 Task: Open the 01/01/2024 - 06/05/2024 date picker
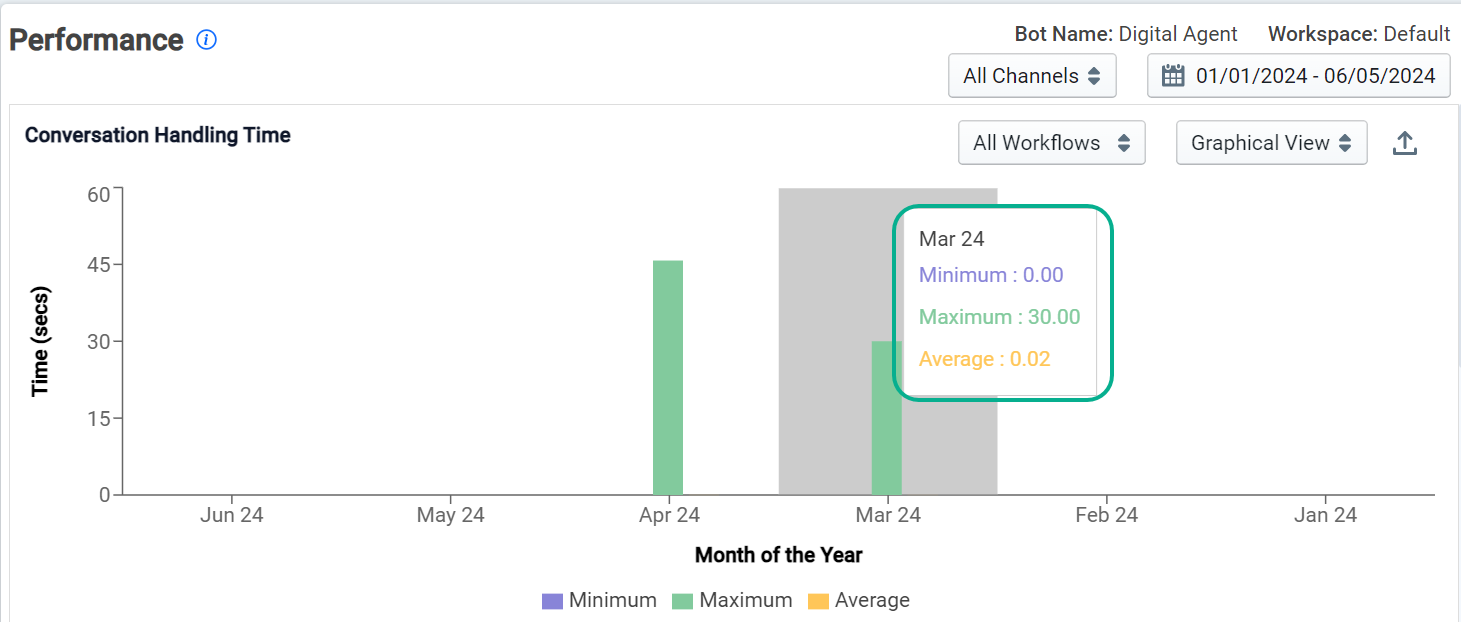coord(1298,76)
